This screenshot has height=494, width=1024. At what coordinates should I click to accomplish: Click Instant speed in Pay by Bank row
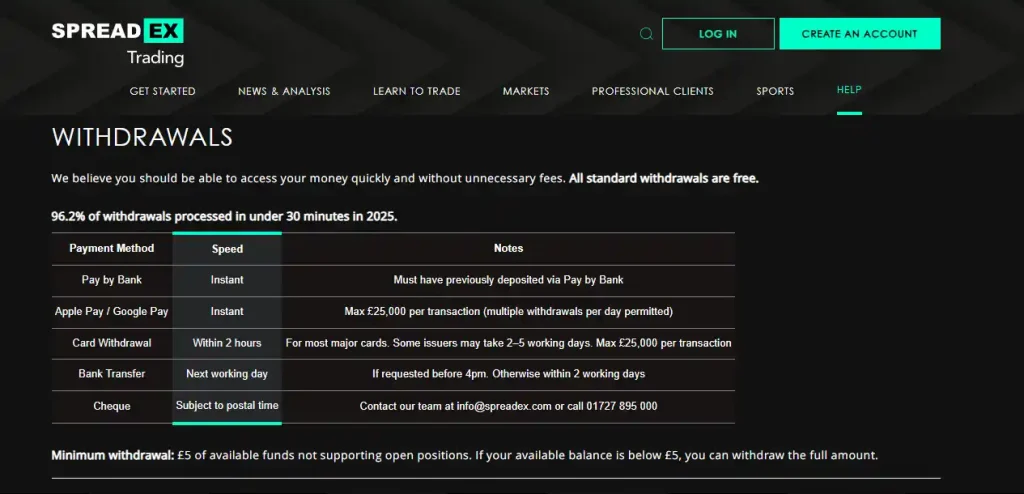click(227, 280)
